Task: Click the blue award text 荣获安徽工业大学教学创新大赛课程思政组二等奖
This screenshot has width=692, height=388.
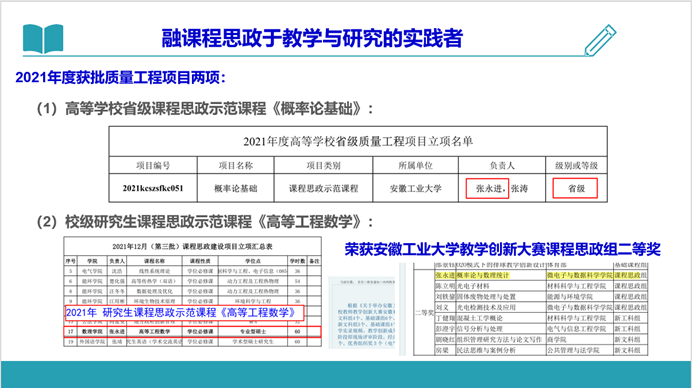Action: [502, 249]
